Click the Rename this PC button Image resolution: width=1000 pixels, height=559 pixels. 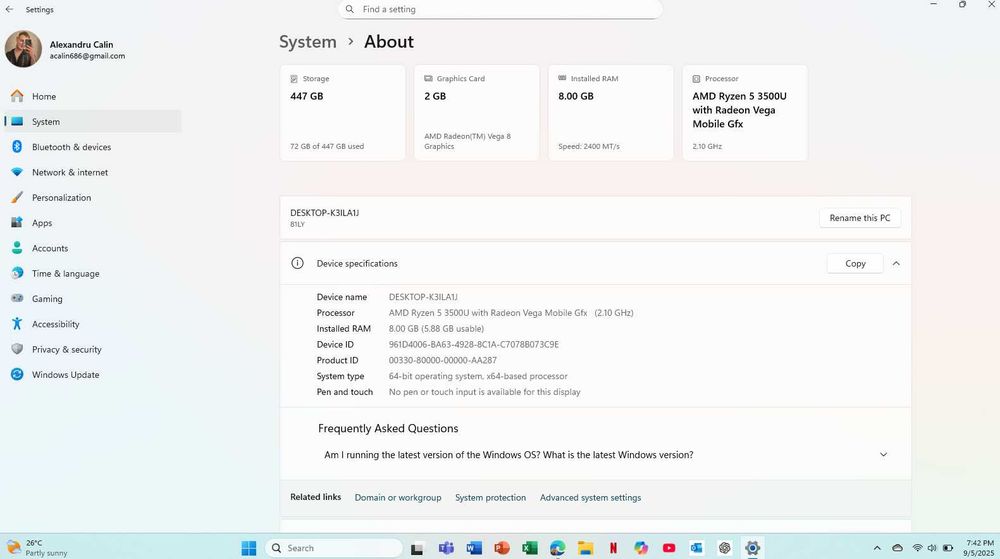860,218
